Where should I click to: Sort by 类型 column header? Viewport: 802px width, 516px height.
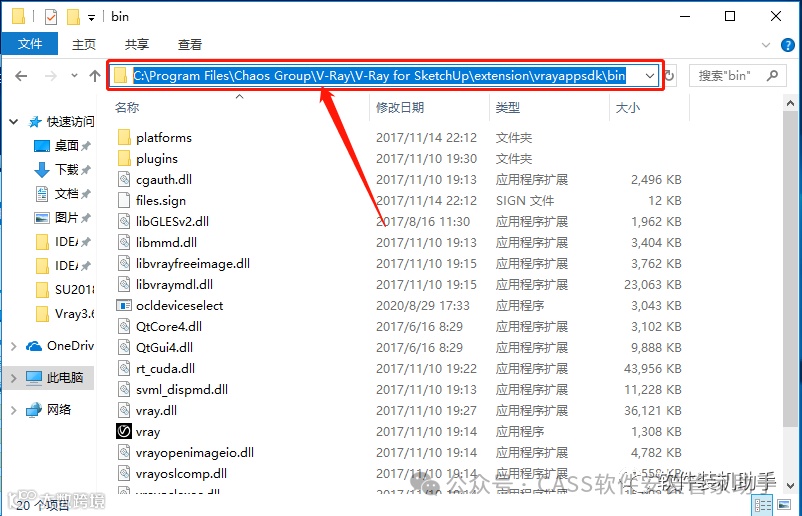tap(507, 107)
